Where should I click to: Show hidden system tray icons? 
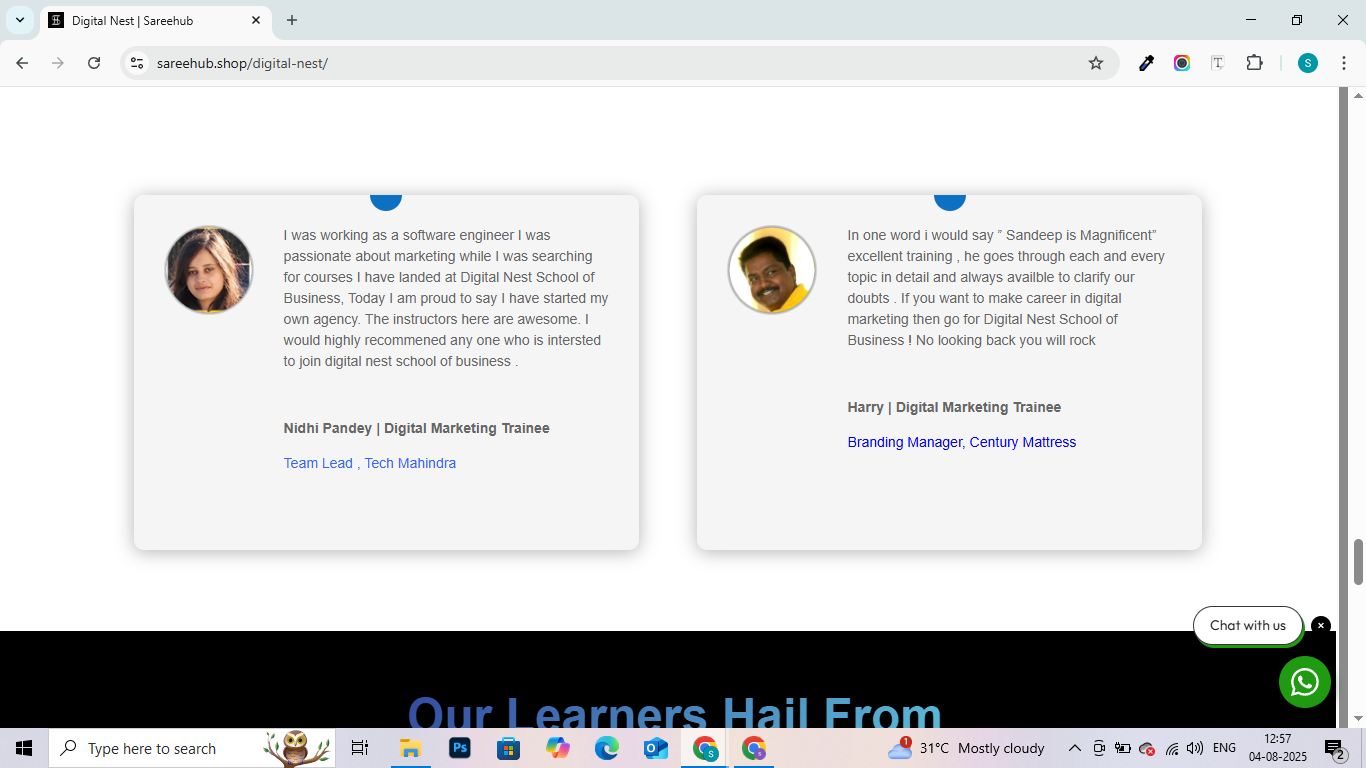pos(1075,748)
